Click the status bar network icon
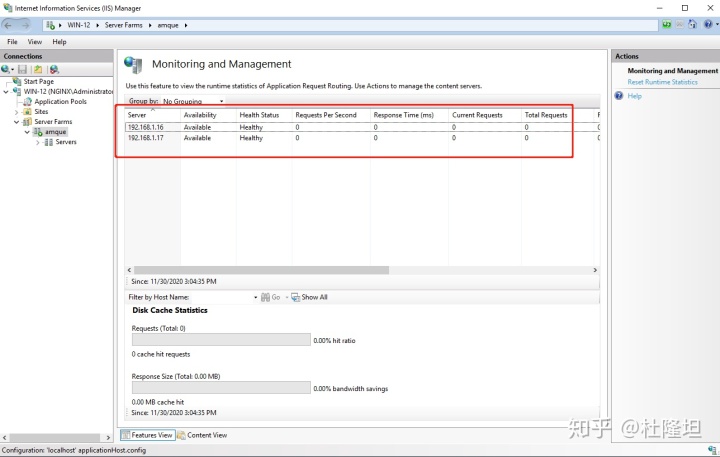The width and height of the screenshot is (720, 457). [713, 450]
